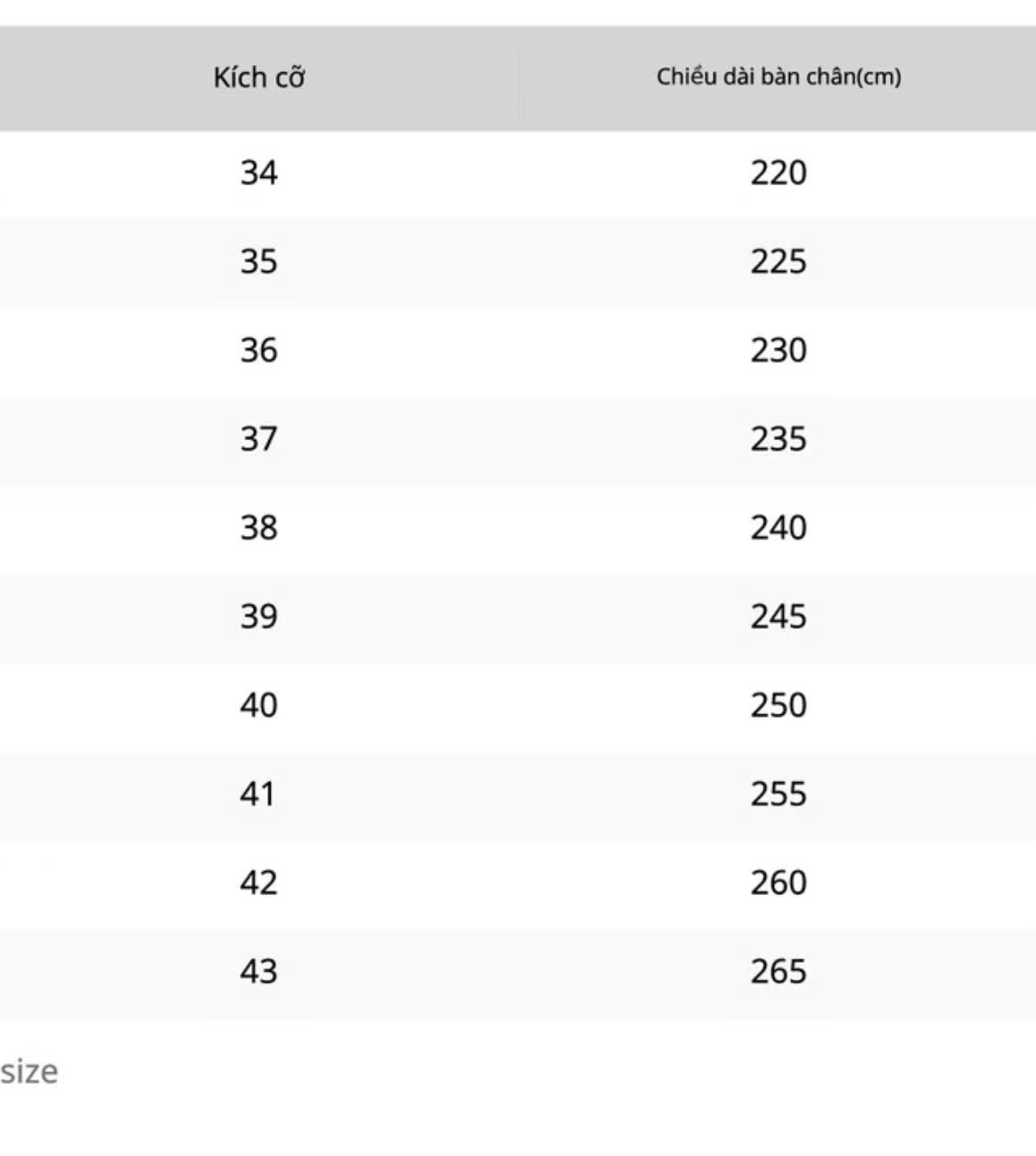Viewport: 1036px width, 1156px height.
Task: Select size 35 in the table
Action: pos(258,261)
